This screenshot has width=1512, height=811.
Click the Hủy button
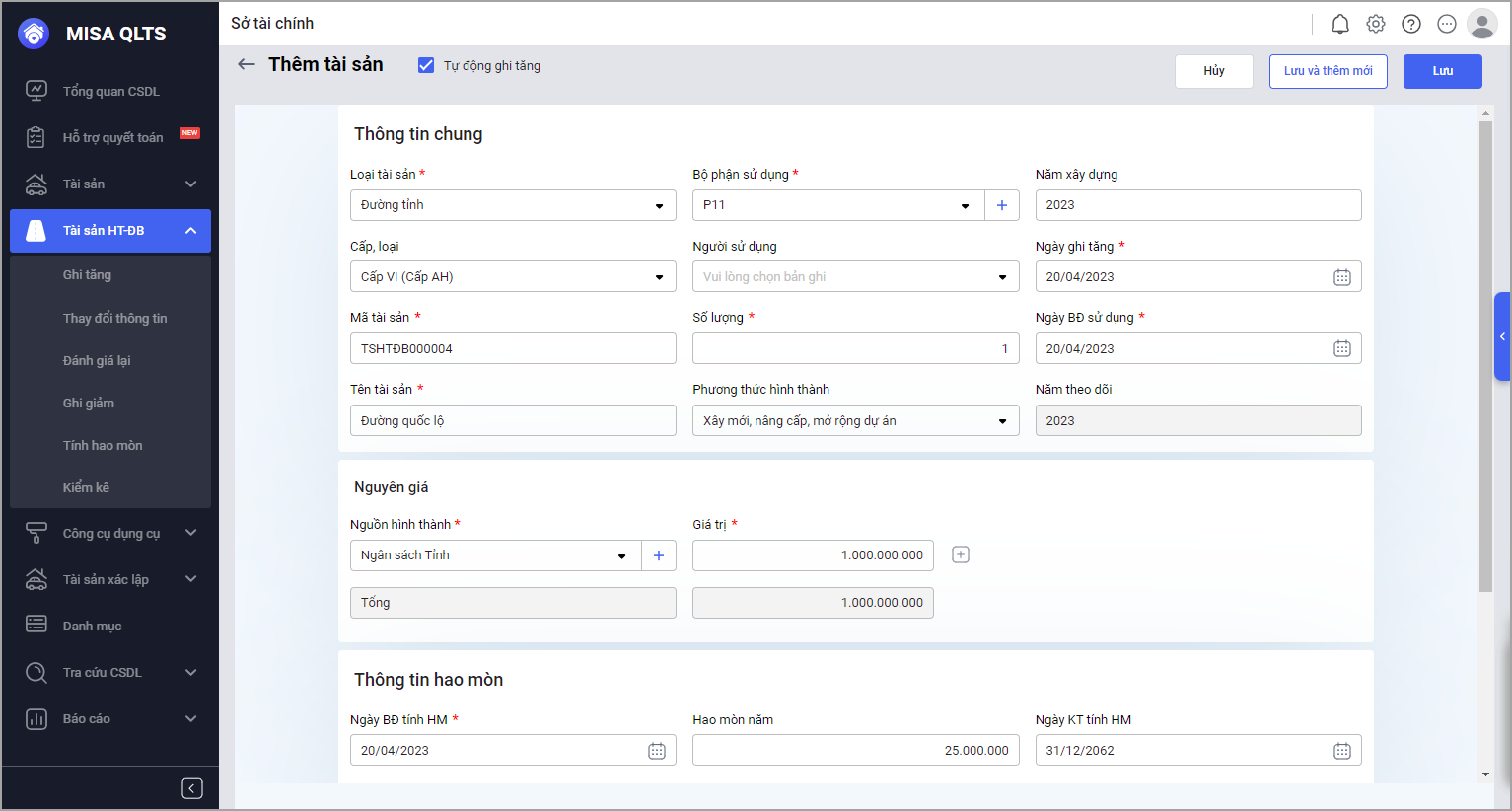[1213, 71]
